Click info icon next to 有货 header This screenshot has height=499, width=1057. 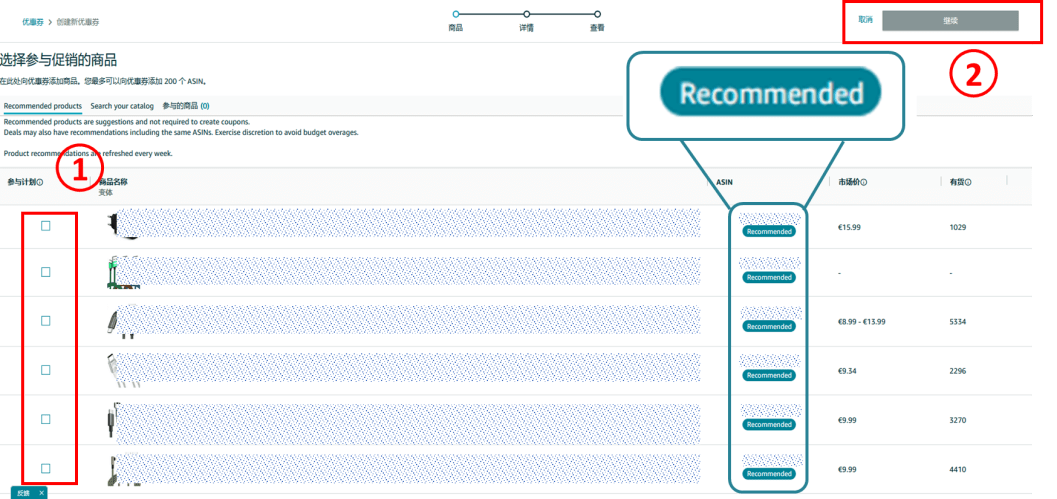click(968, 182)
